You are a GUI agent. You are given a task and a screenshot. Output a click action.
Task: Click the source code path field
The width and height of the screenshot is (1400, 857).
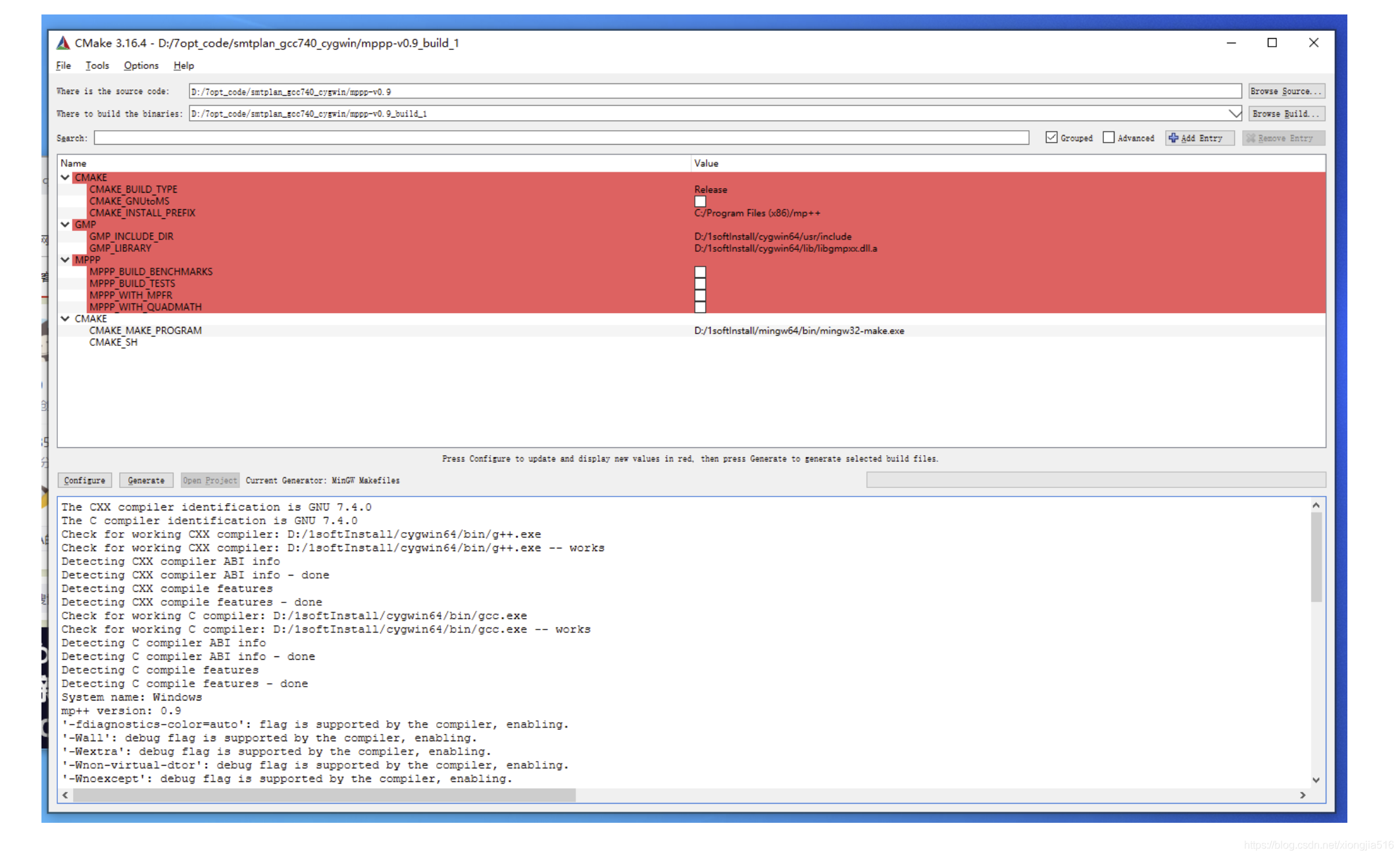[714, 91]
